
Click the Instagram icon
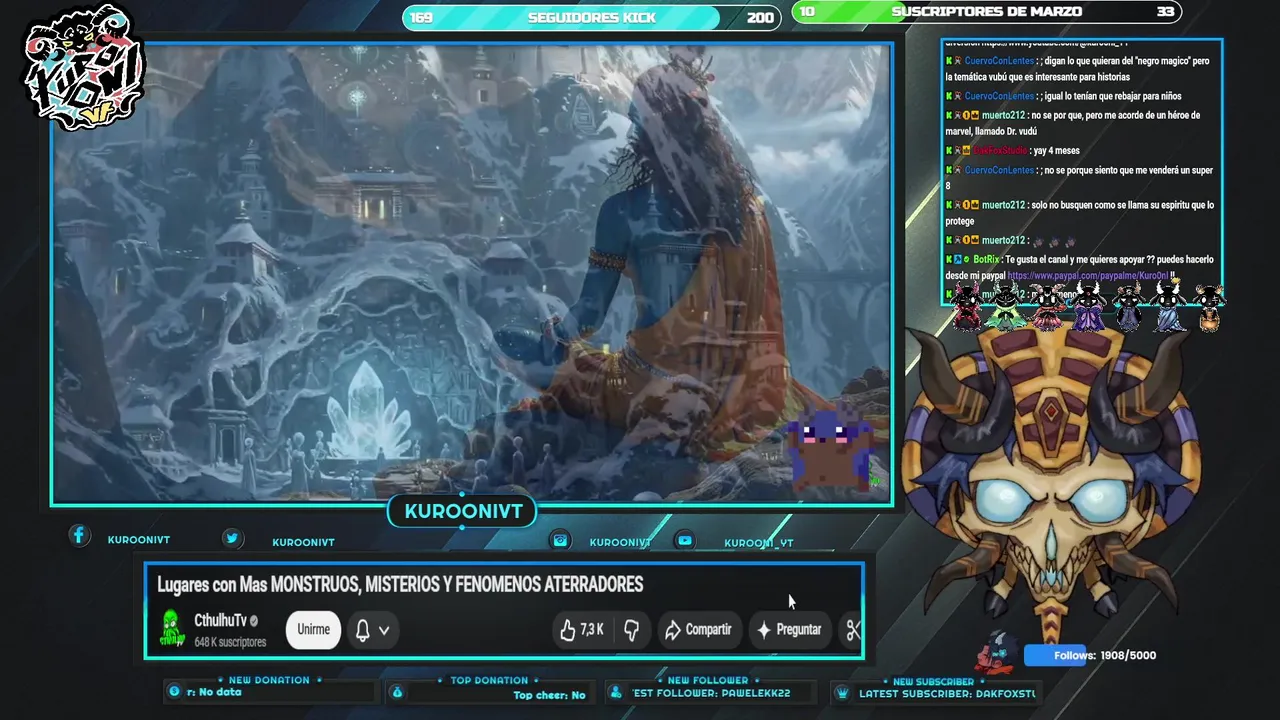pos(561,540)
